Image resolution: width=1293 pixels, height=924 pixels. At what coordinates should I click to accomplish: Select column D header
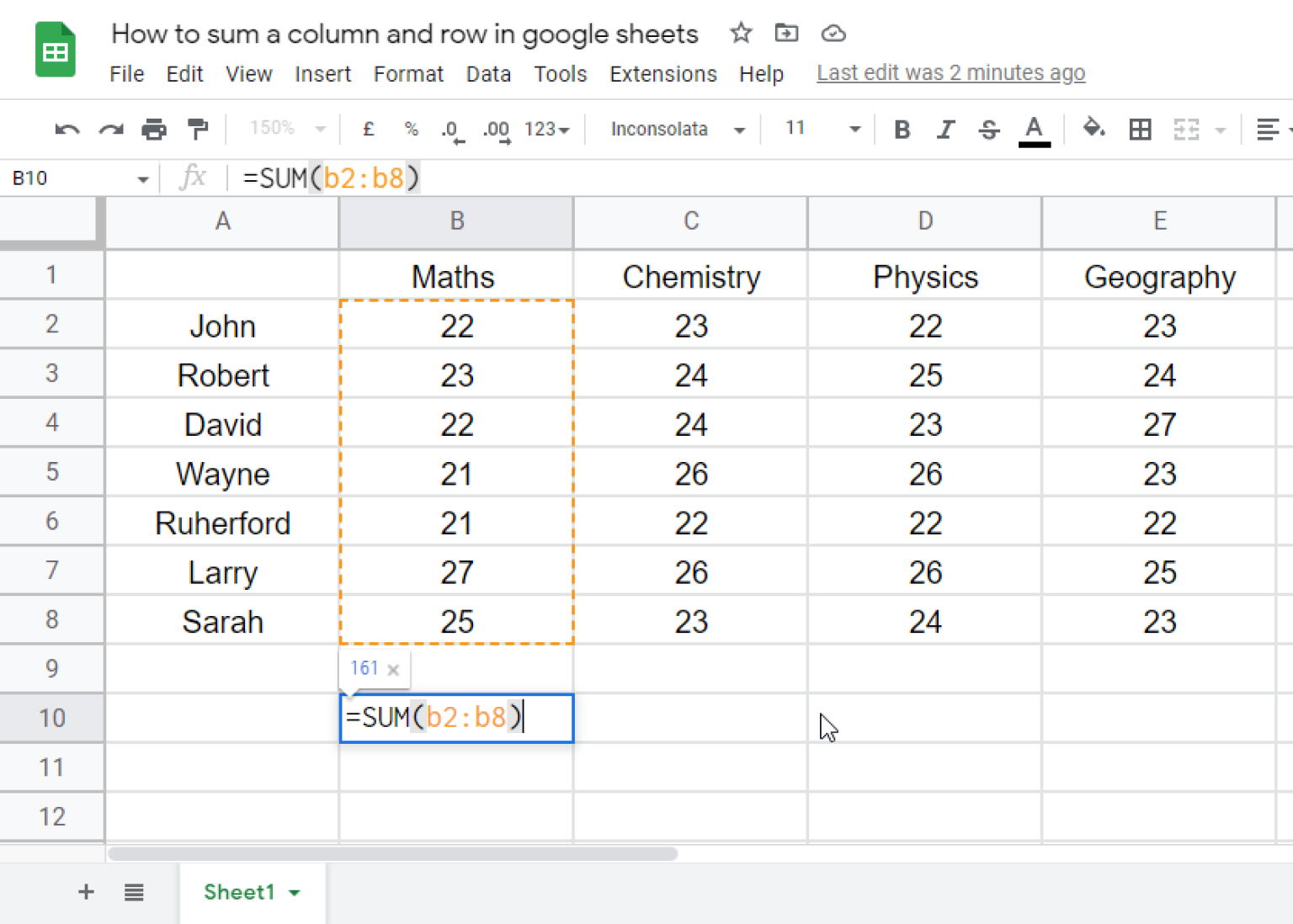tap(924, 222)
